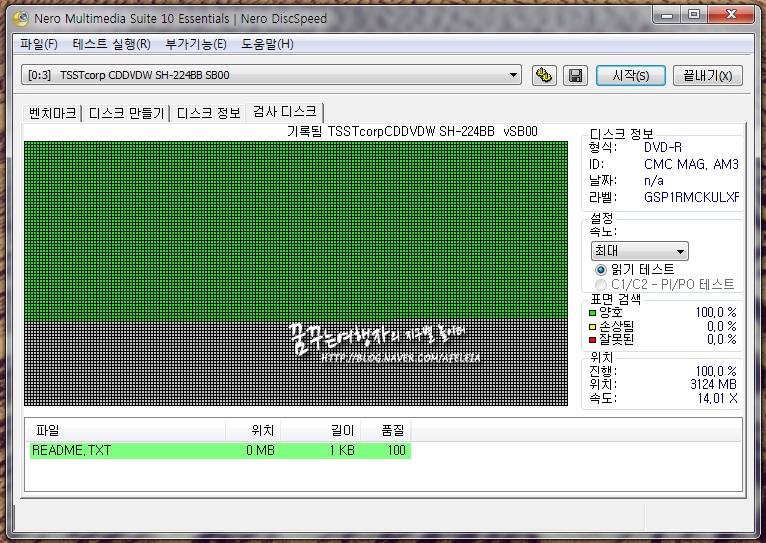The image size is (766, 543).
Task: Click the speed value 14.01 X
Action: click(x=717, y=398)
